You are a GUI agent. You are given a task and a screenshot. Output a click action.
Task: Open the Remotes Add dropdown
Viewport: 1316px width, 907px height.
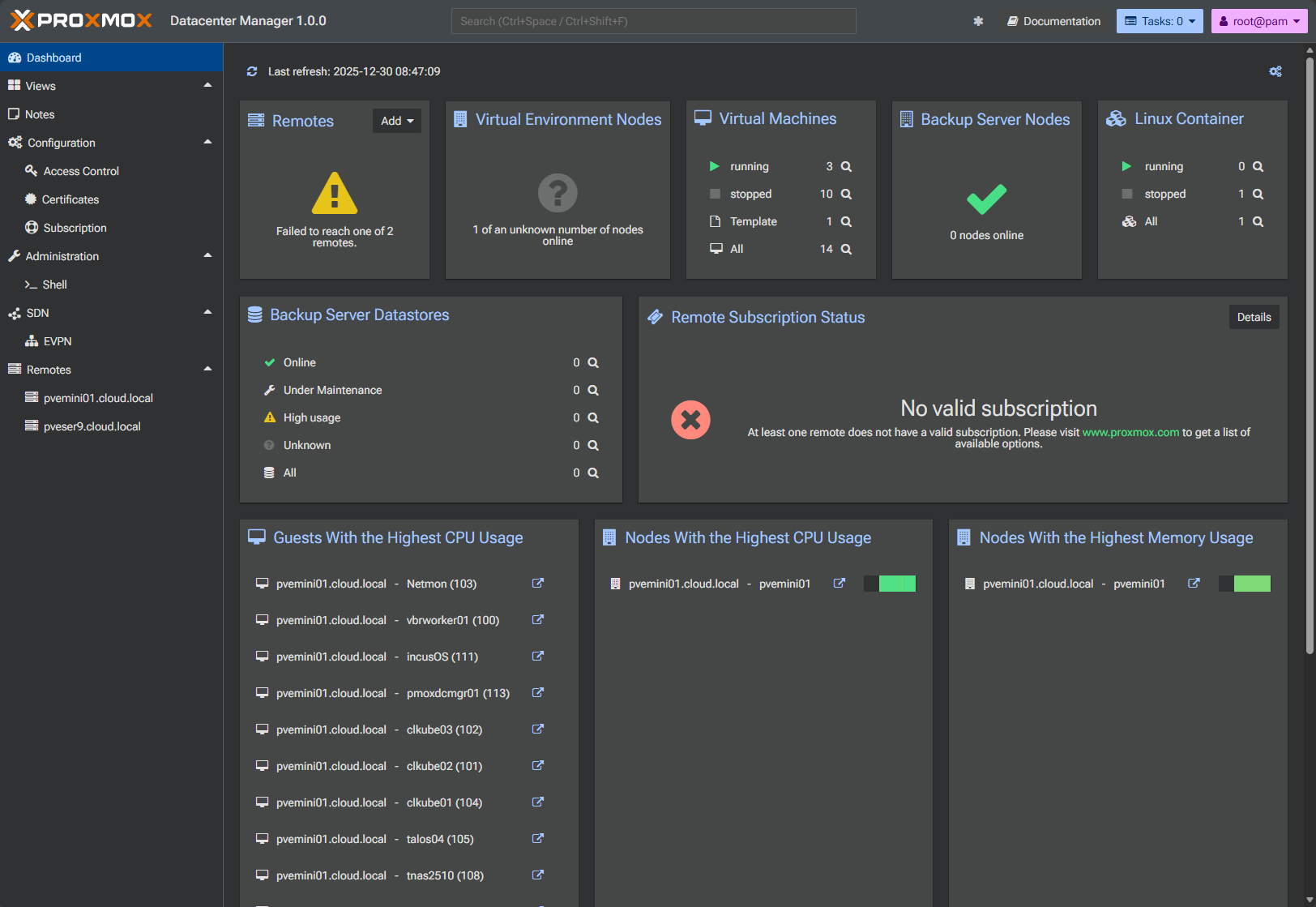(x=397, y=121)
